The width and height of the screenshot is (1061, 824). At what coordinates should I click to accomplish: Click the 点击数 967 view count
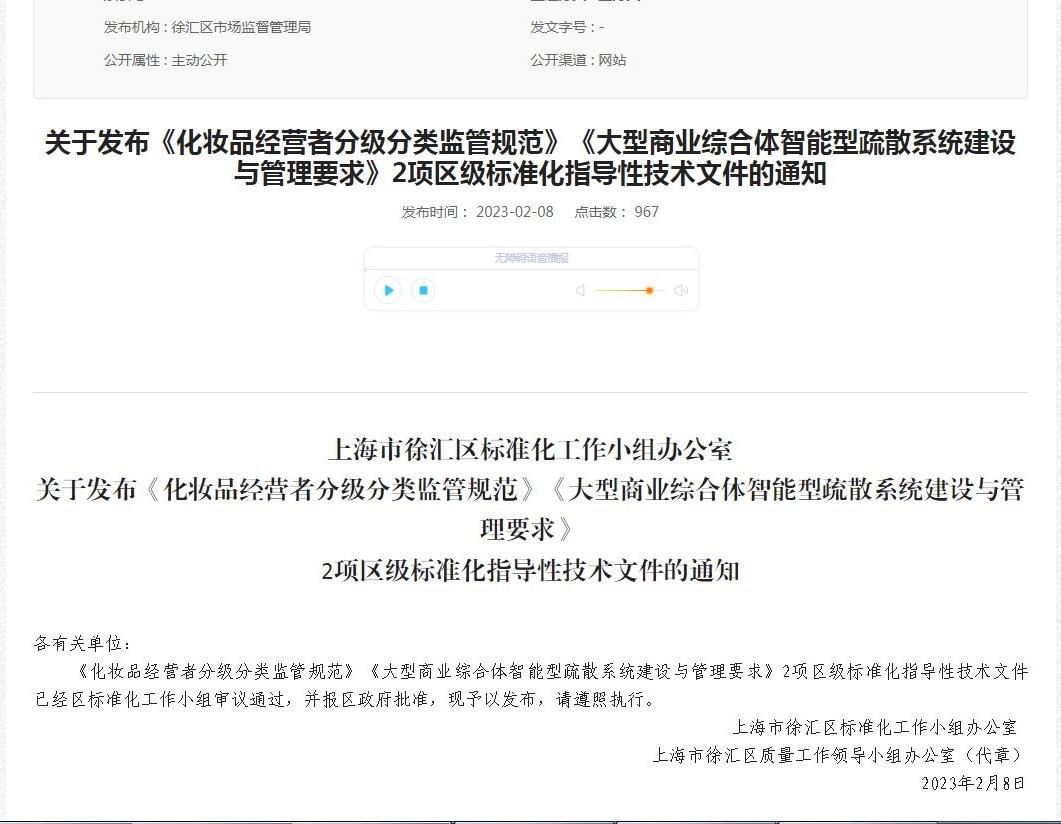pos(616,212)
